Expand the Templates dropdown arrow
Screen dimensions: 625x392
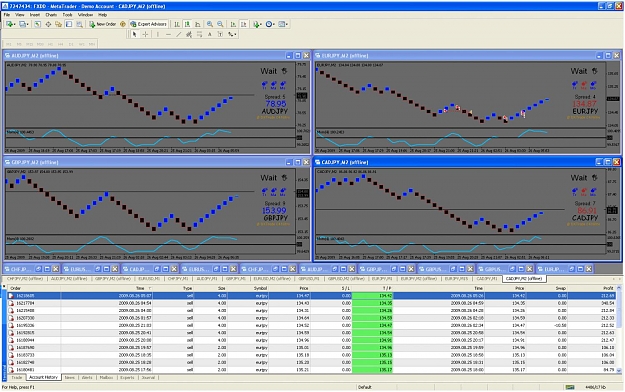tap(287, 24)
